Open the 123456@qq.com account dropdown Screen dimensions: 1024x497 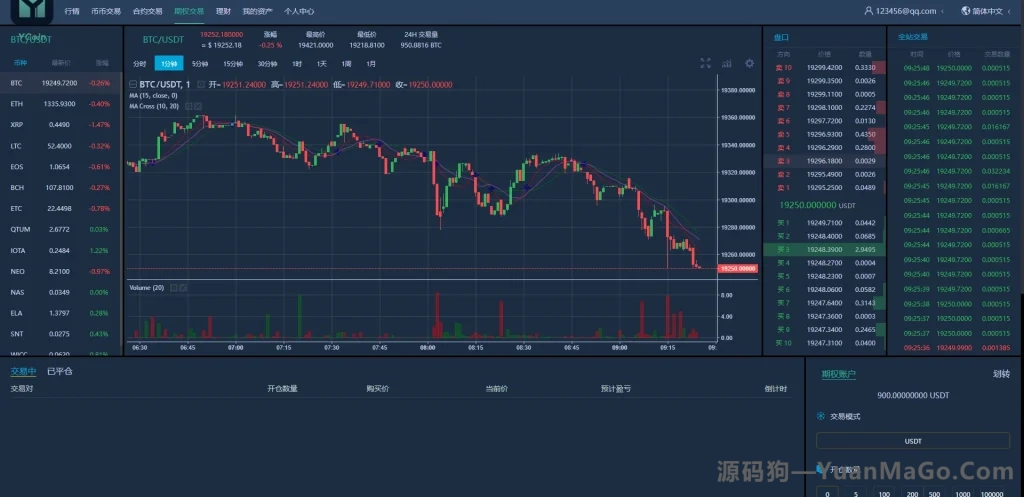[904, 11]
